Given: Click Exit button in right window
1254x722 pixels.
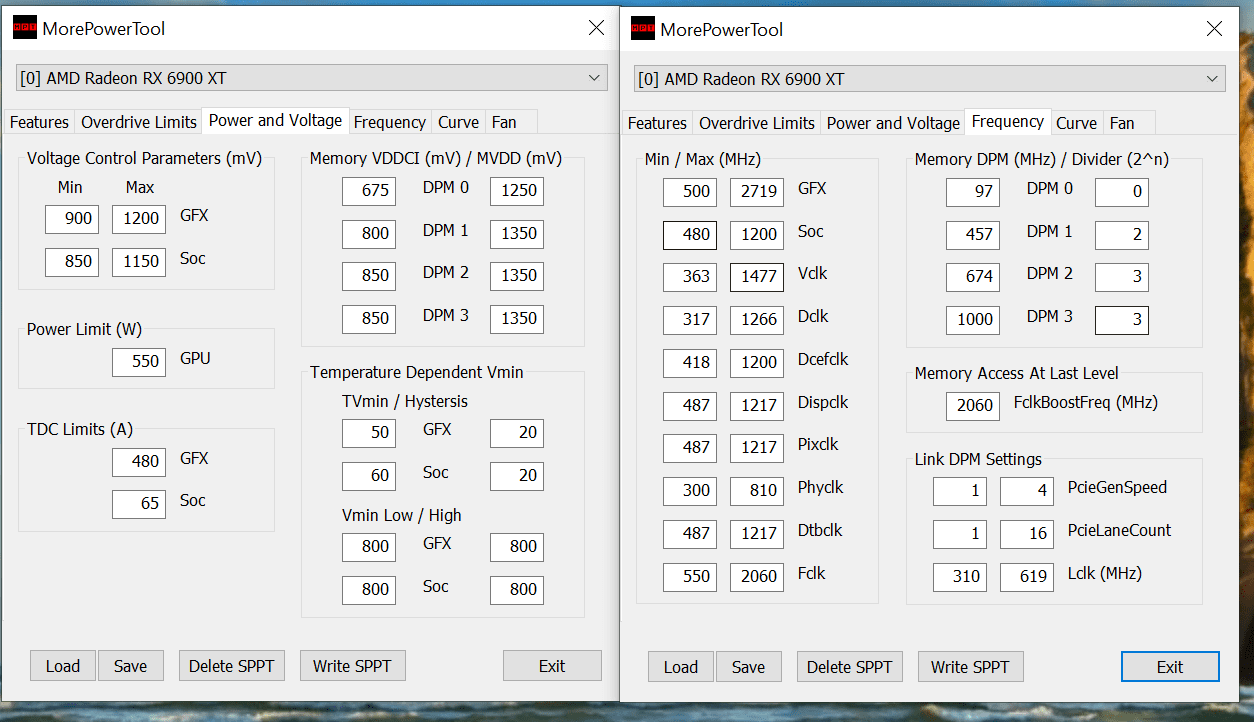Looking at the screenshot, I should click(x=1170, y=667).
